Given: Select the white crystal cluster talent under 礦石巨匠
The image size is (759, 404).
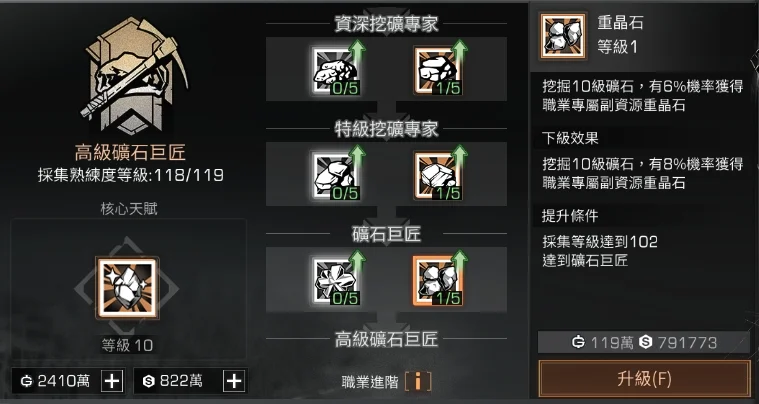Looking at the screenshot, I should coord(335,281).
